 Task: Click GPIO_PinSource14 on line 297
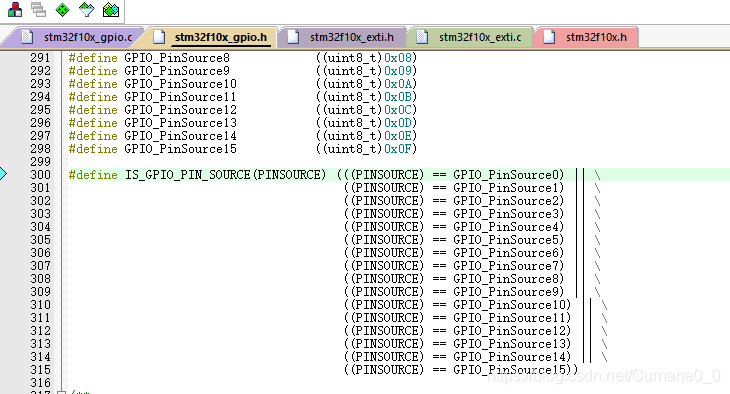point(181,136)
